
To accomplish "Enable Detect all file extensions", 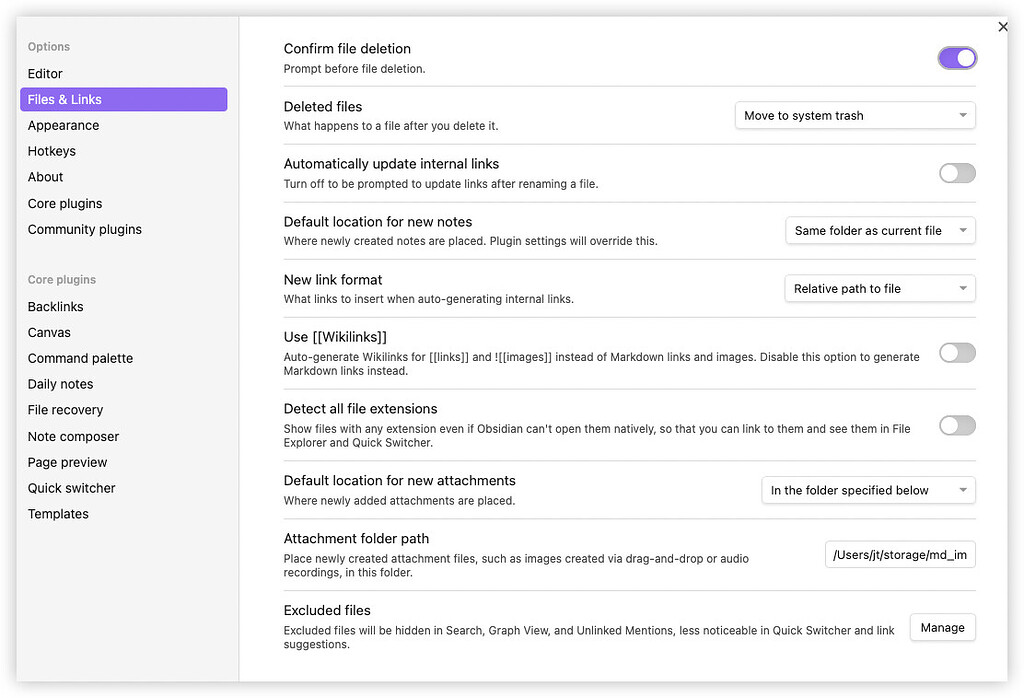I will [x=957, y=425].
